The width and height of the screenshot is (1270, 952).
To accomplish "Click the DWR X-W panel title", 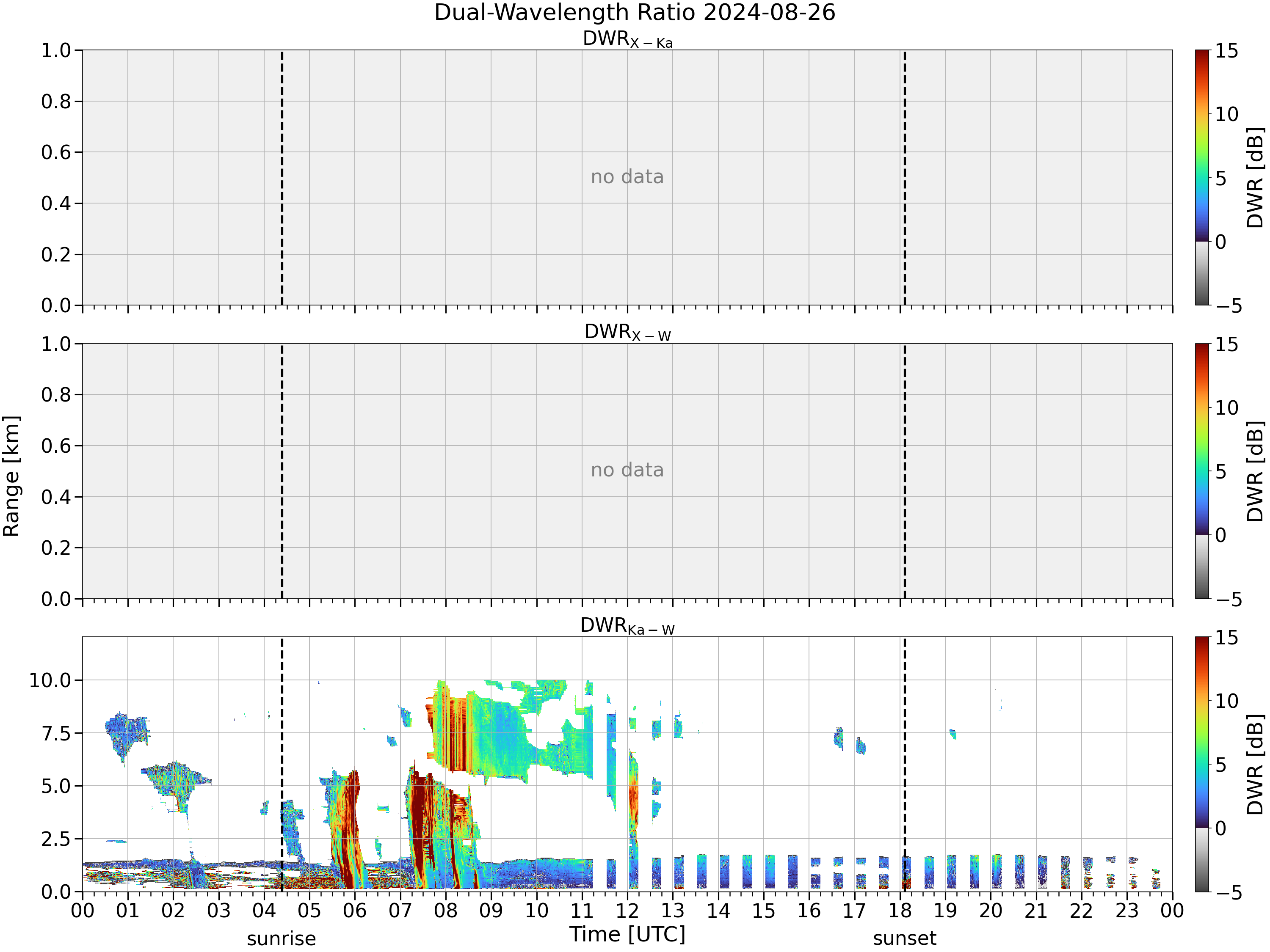I will (627, 333).
